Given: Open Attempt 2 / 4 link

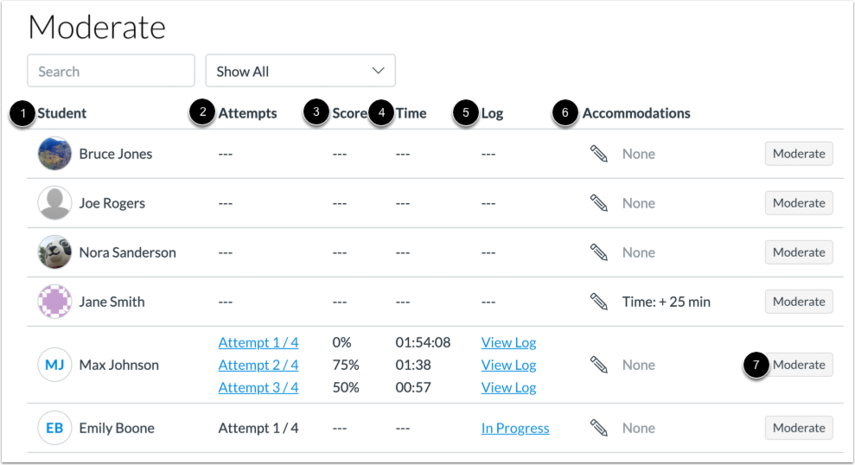Looking at the screenshot, I should point(258,365).
